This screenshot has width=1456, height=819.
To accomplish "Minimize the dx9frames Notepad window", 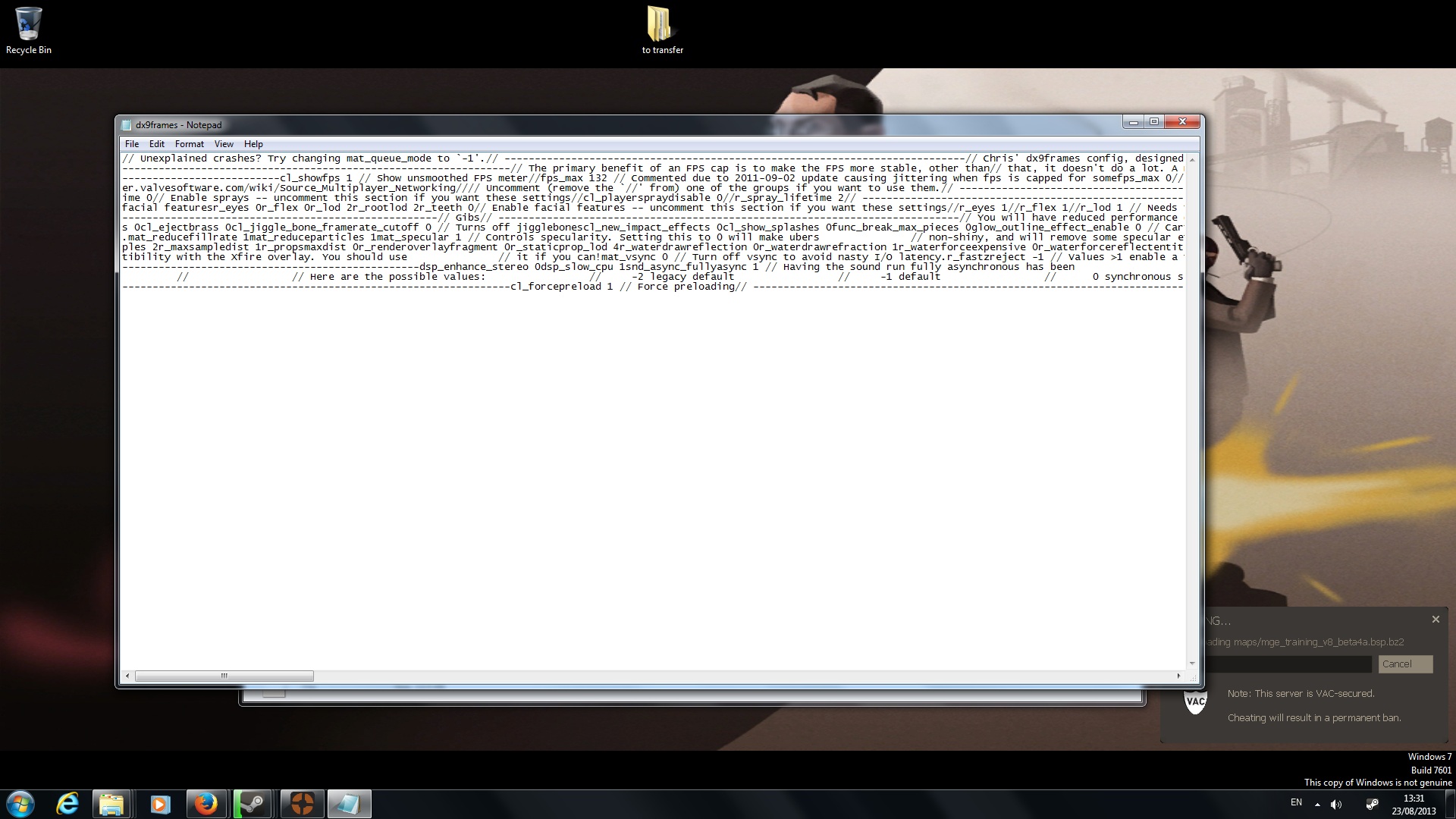I will 1133,122.
